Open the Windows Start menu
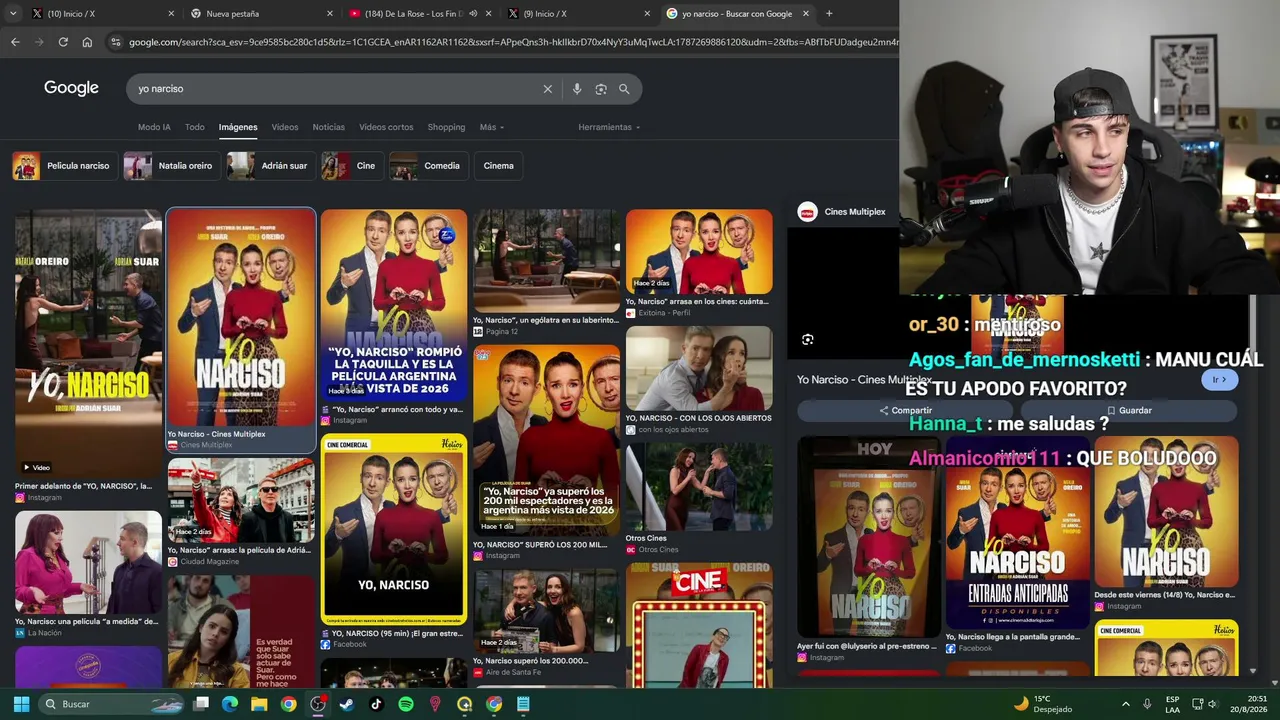Screen dimensions: 1280x720 point(21,704)
